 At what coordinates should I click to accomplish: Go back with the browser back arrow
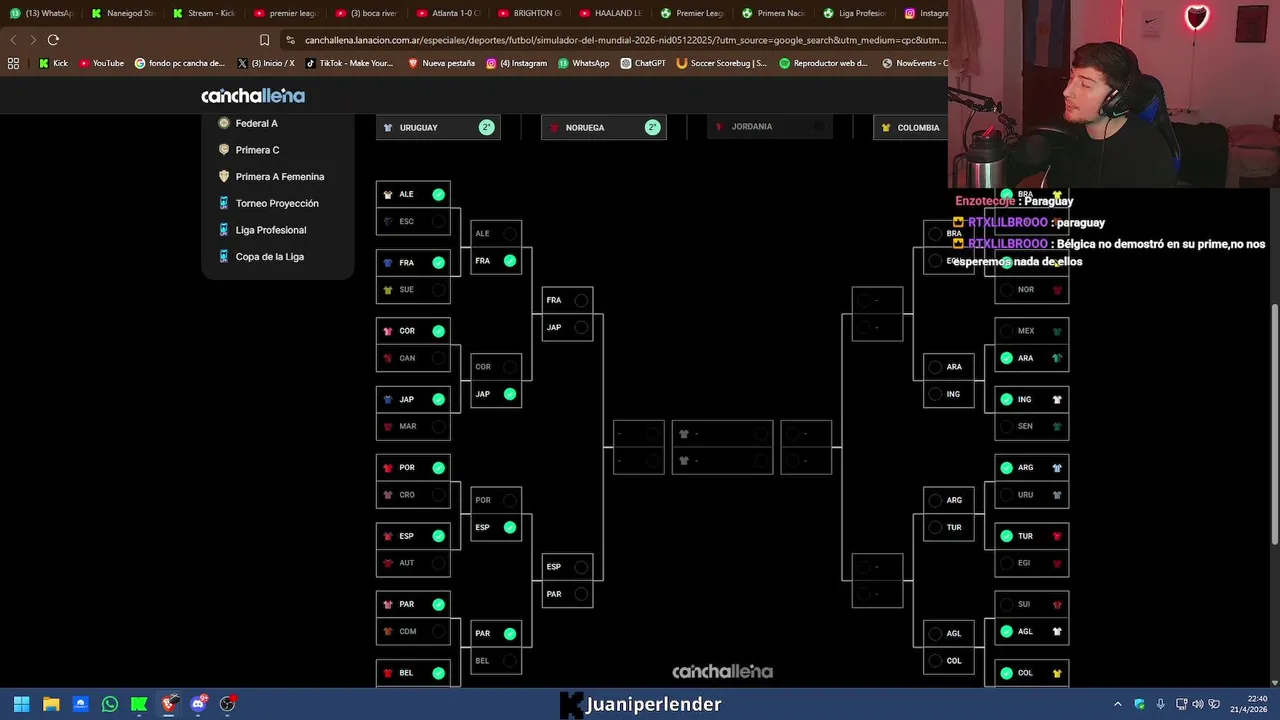[x=13, y=40]
